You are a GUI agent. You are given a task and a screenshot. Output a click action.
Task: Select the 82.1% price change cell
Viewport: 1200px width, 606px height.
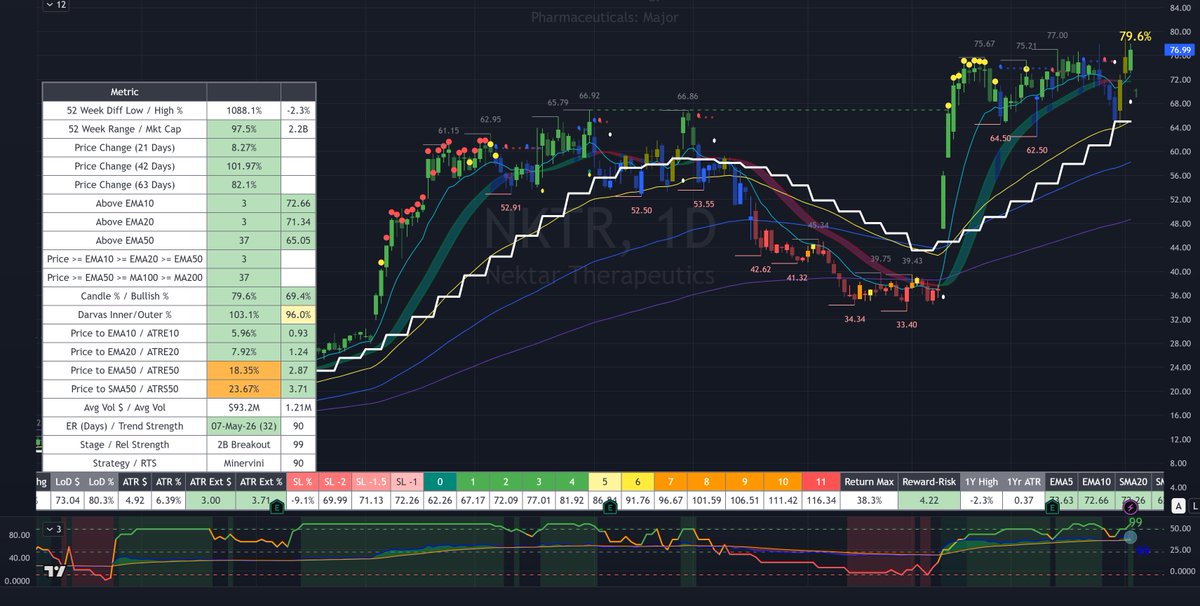[x=244, y=185]
